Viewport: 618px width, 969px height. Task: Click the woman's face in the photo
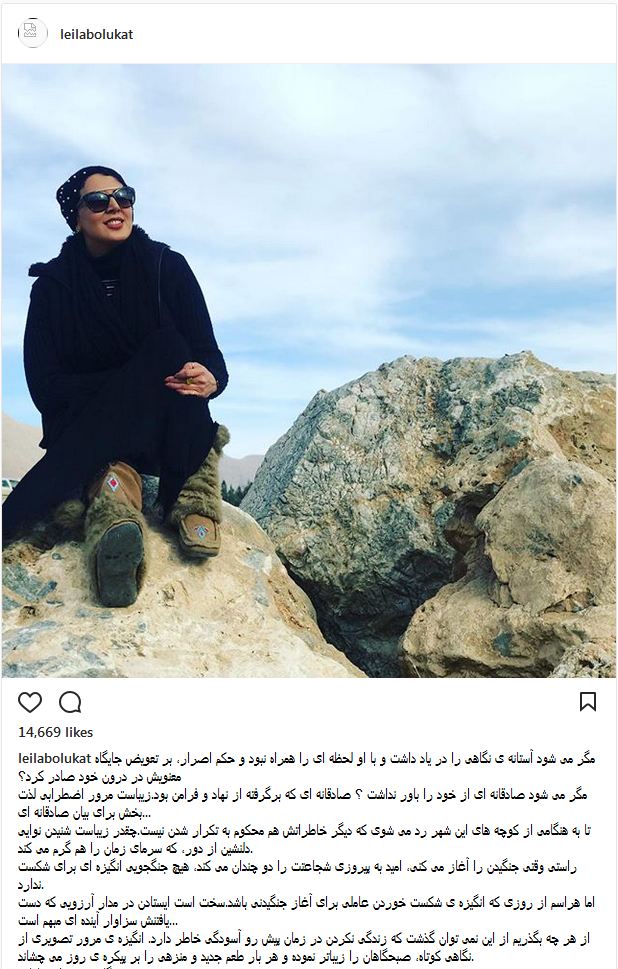106,206
